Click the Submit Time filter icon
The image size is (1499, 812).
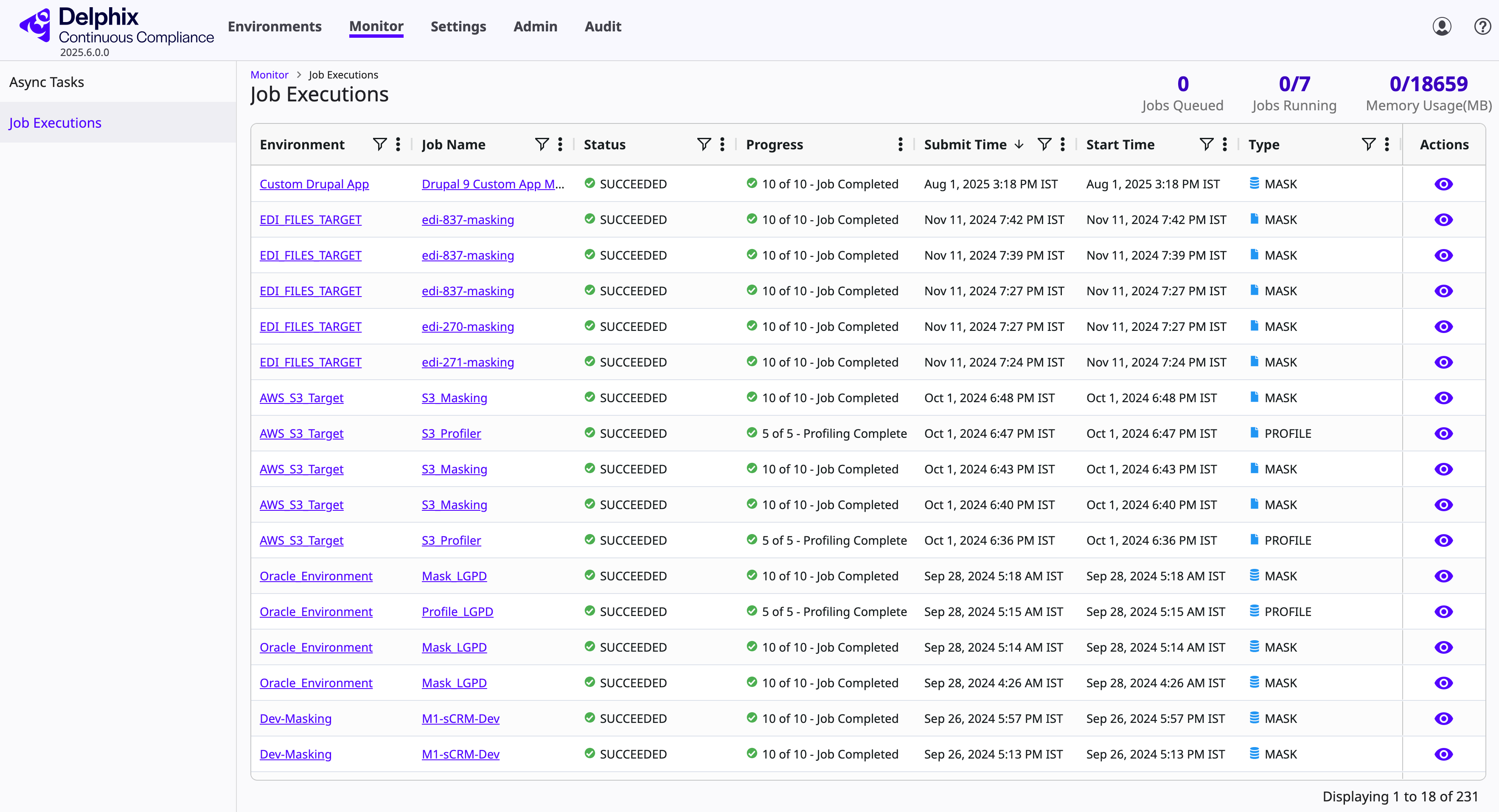pos(1044,144)
